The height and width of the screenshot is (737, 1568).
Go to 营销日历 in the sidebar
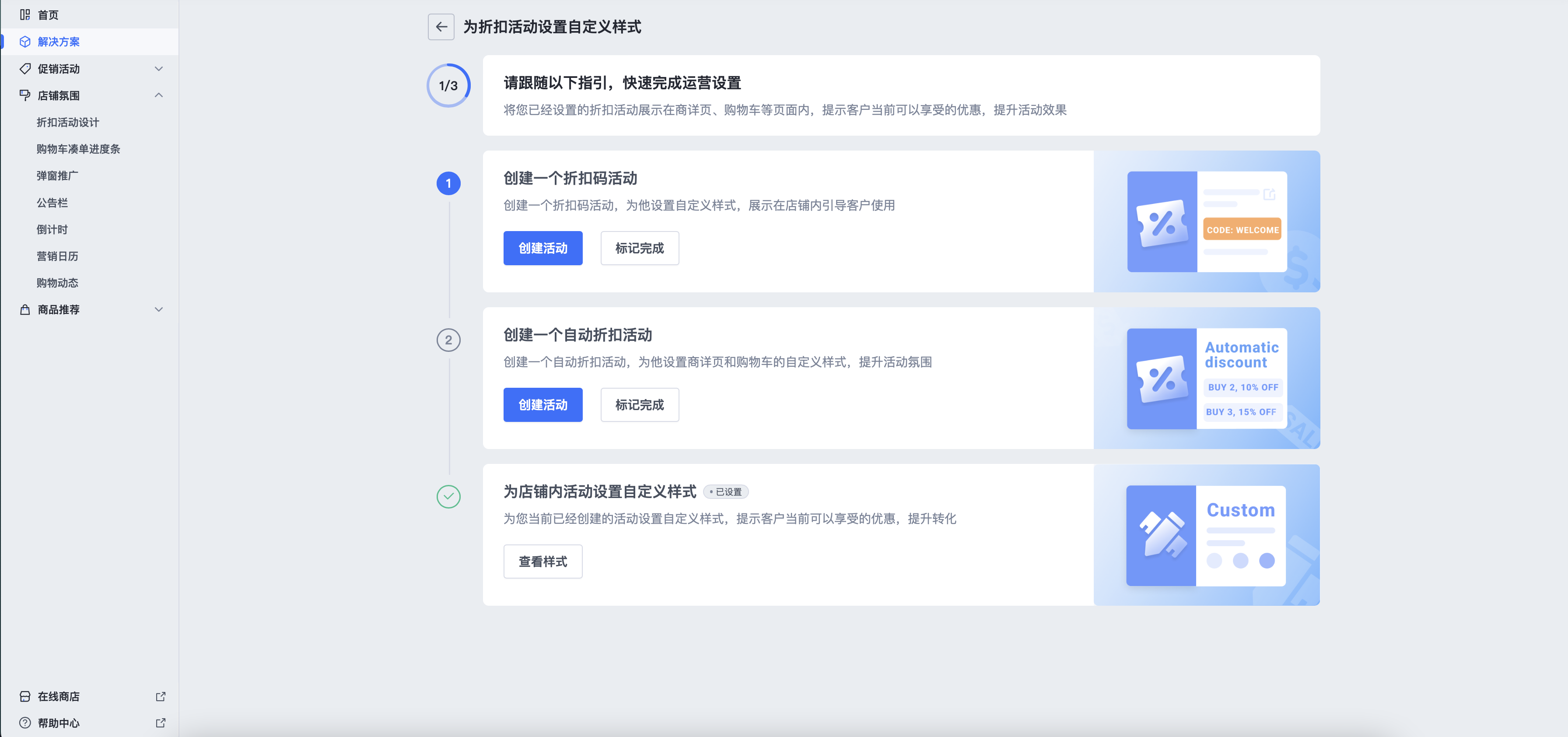[59, 256]
